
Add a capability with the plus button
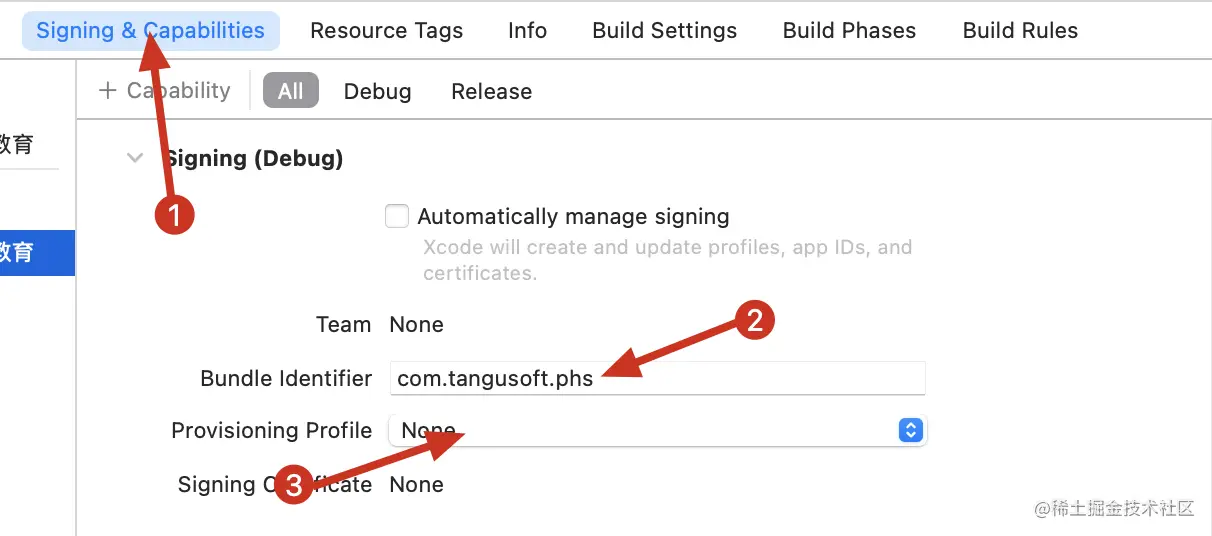[108, 91]
